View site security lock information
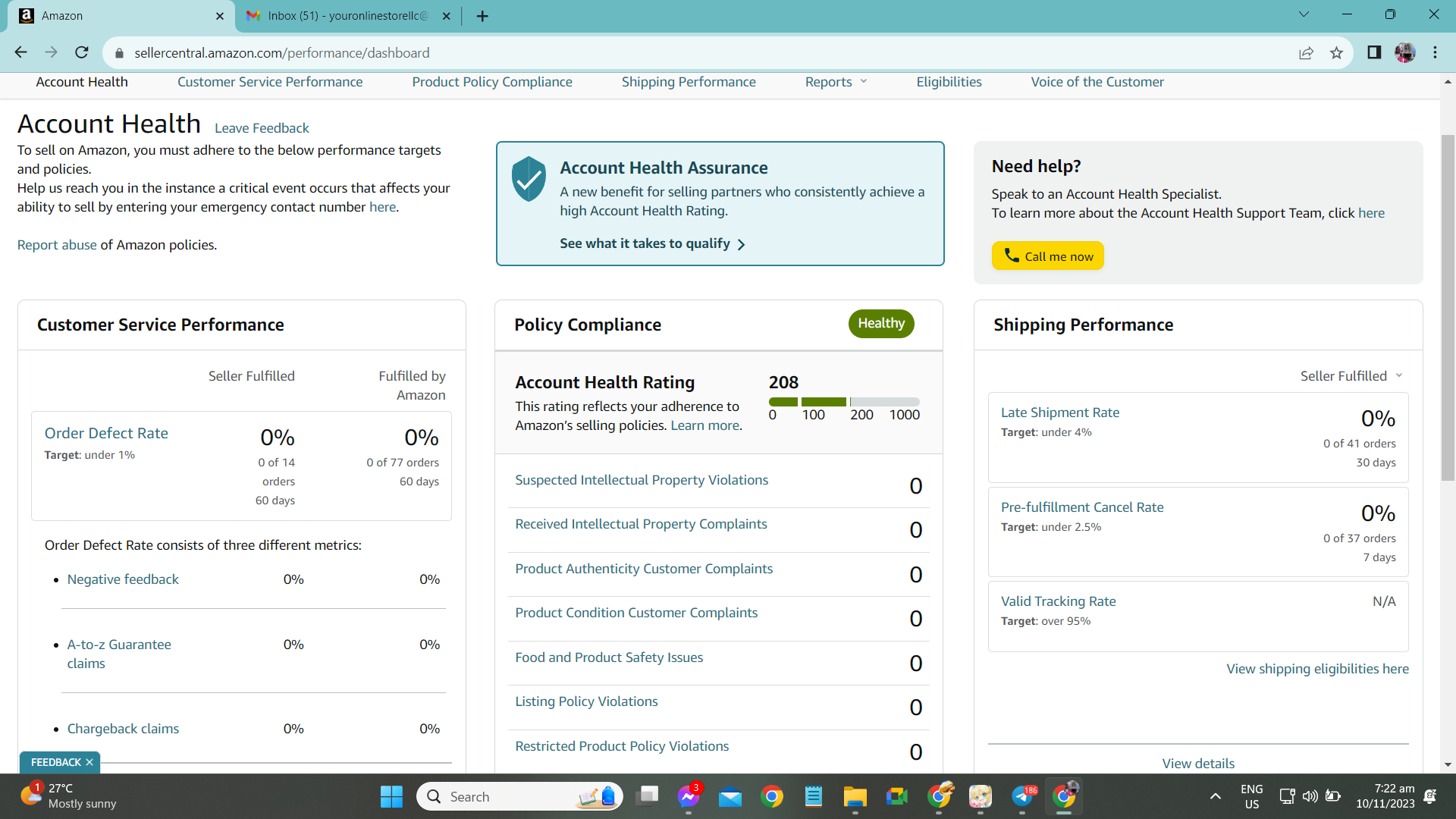The image size is (1456, 819). pos(119,53)
